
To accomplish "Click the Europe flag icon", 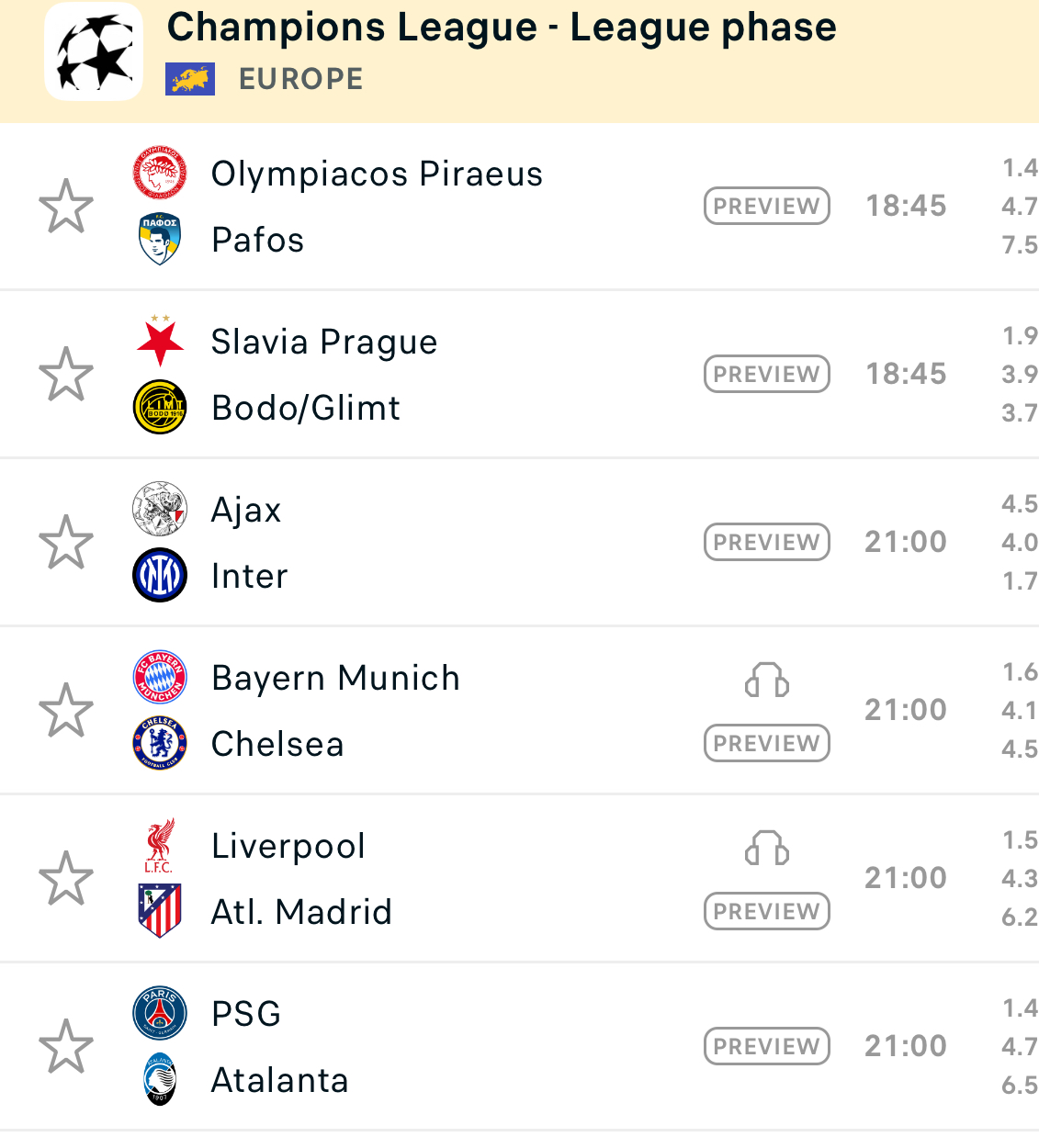I will 190,79.
